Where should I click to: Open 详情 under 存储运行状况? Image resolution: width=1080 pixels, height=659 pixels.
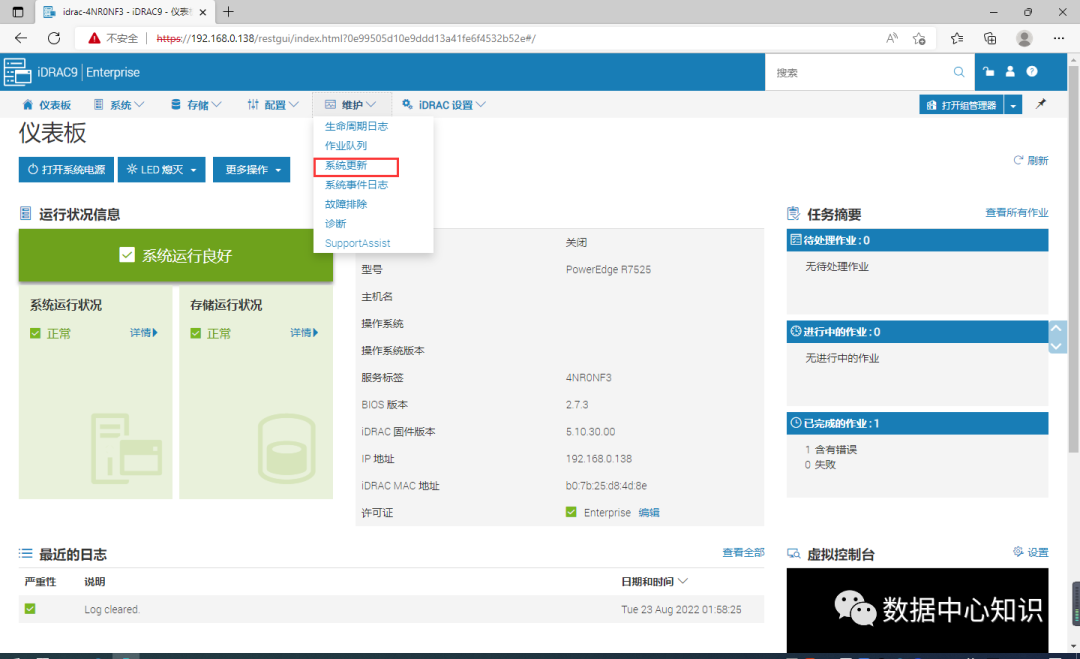304,333
